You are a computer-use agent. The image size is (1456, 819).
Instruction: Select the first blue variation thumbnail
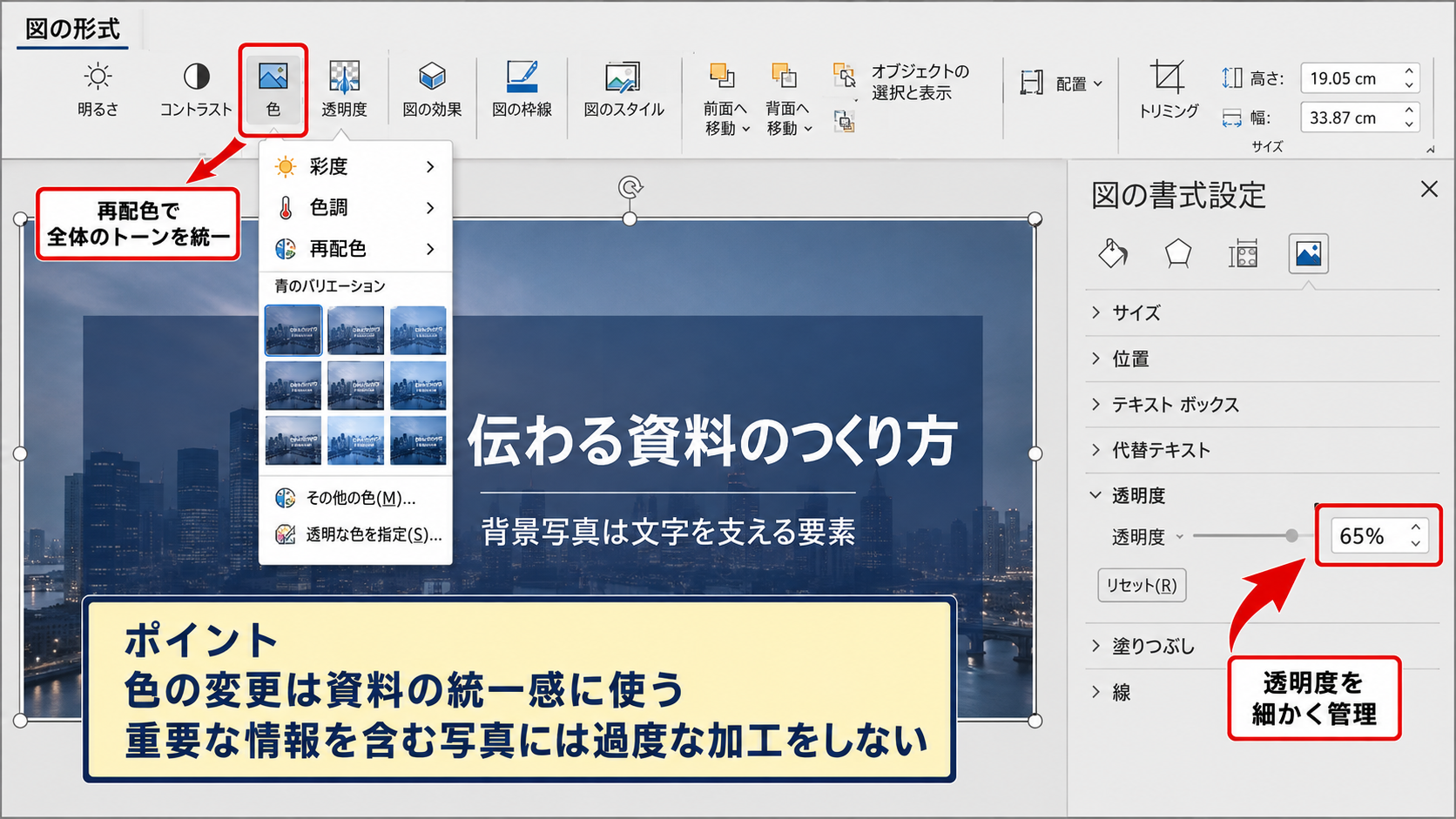[293, 330]
